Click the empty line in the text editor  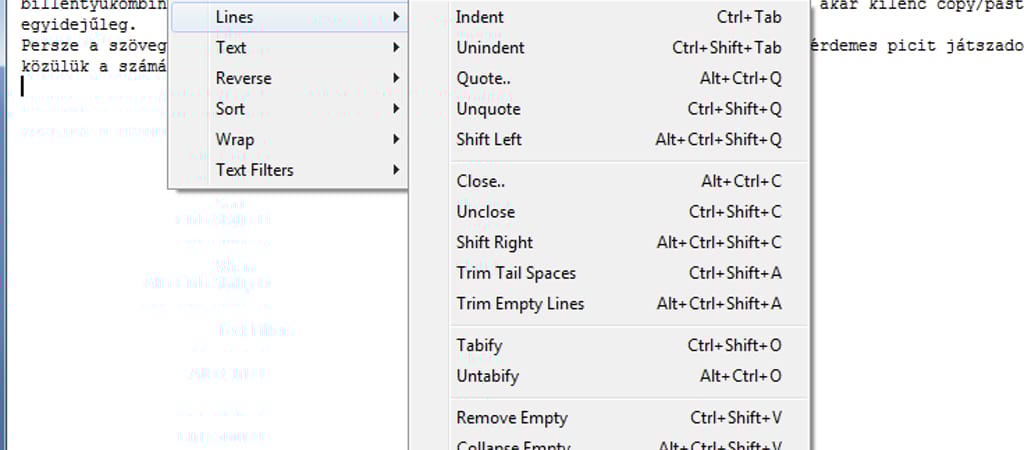pos(90,87)
